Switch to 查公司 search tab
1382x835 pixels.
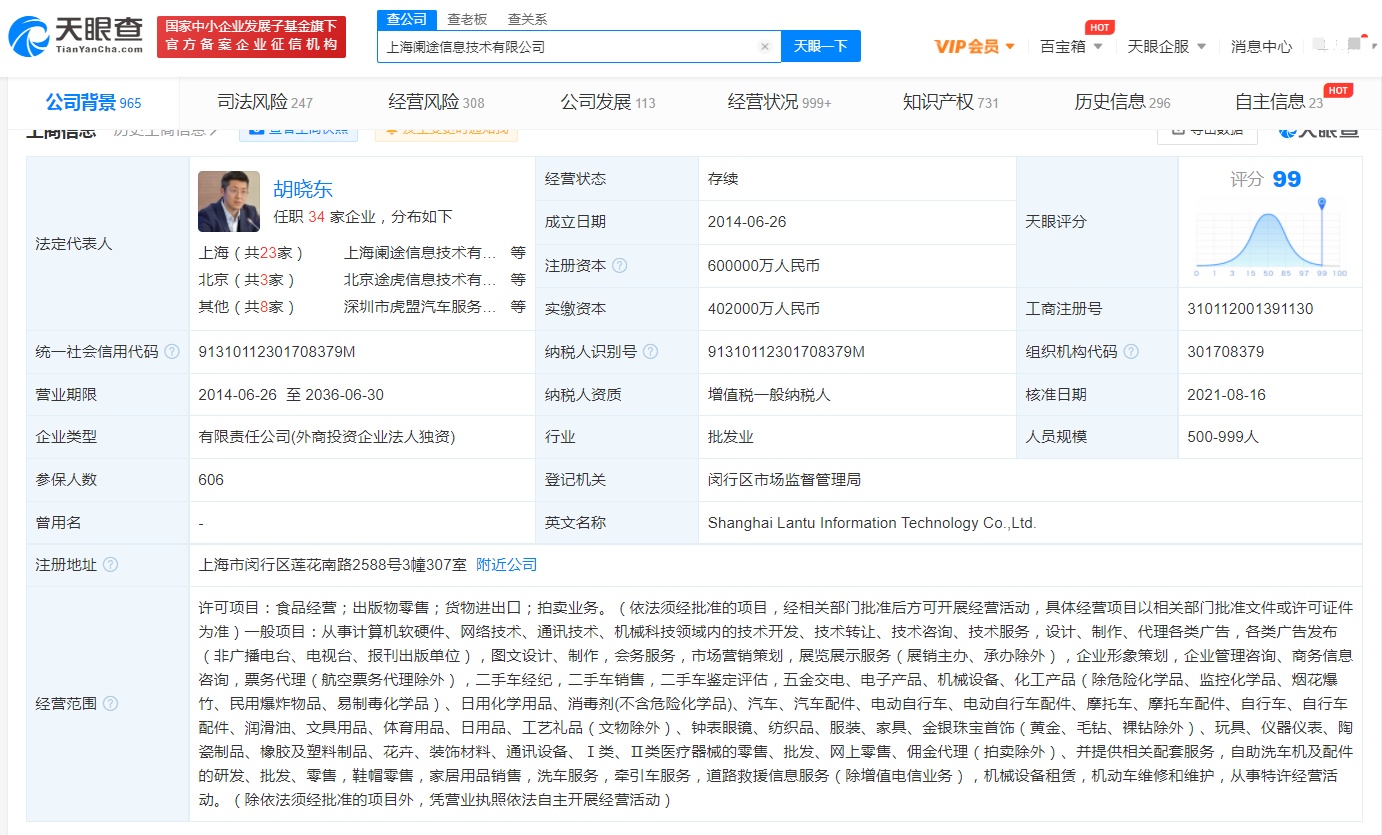407,19
